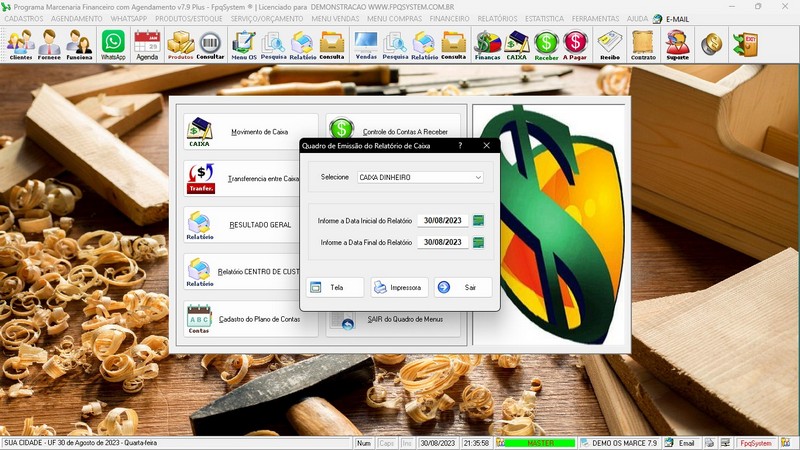Click SAIR do Quadro de Menus

pyautogui.click(x=393, y=323)
